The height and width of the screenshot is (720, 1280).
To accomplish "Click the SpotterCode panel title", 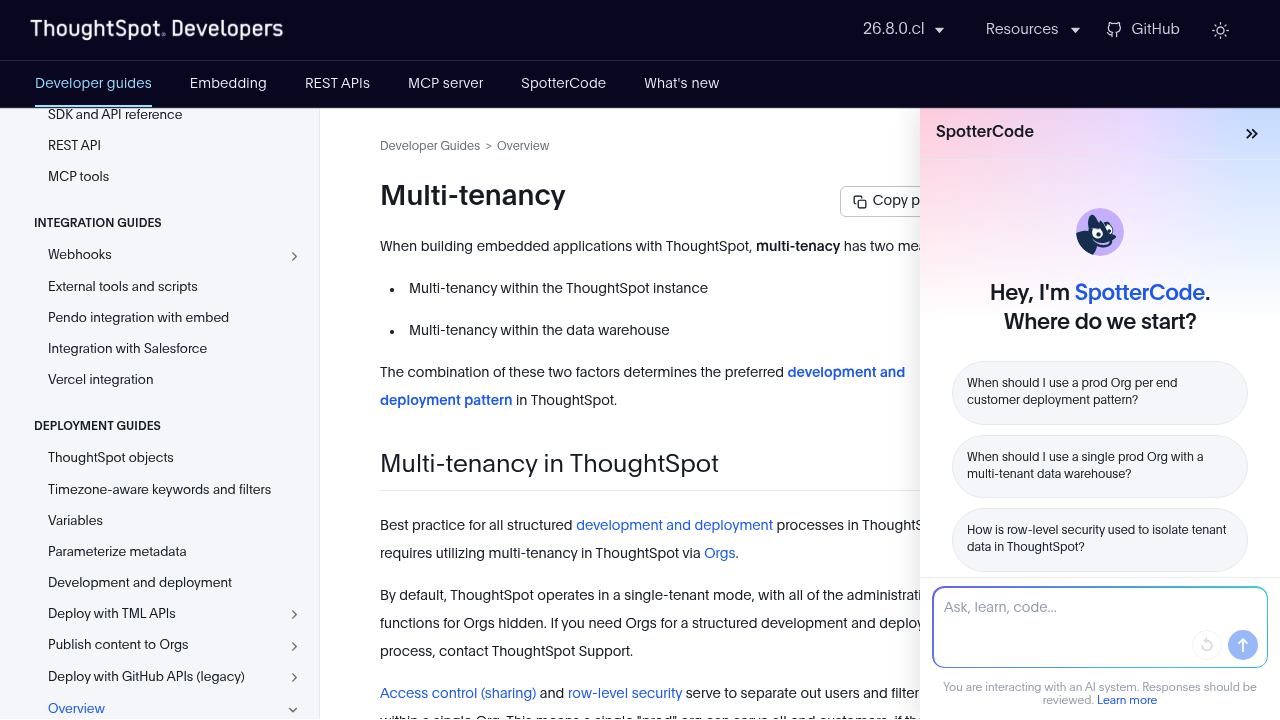I will point(985,132).
